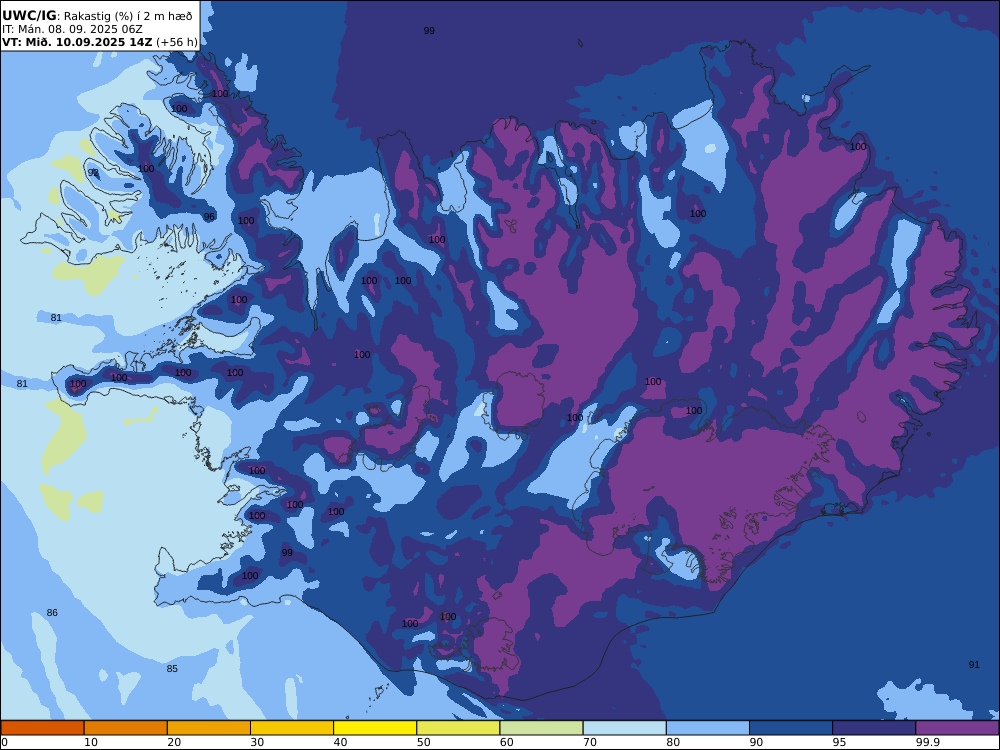
Task: Pick the pale green 60–70 legend swatch
Action: pos(541,728)
